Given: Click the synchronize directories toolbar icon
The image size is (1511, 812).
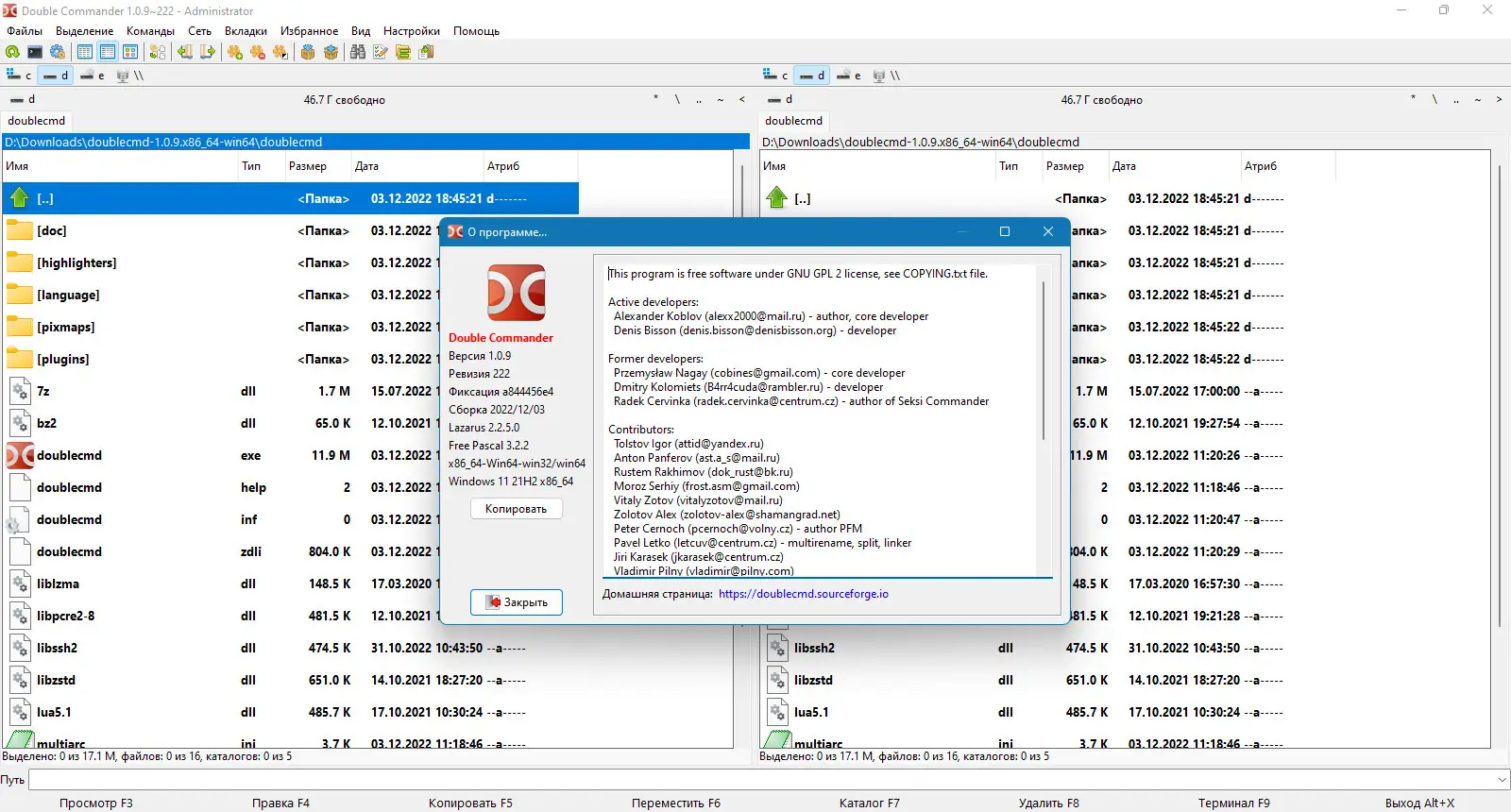Looking at the screenshot, I should click(403, 52).
